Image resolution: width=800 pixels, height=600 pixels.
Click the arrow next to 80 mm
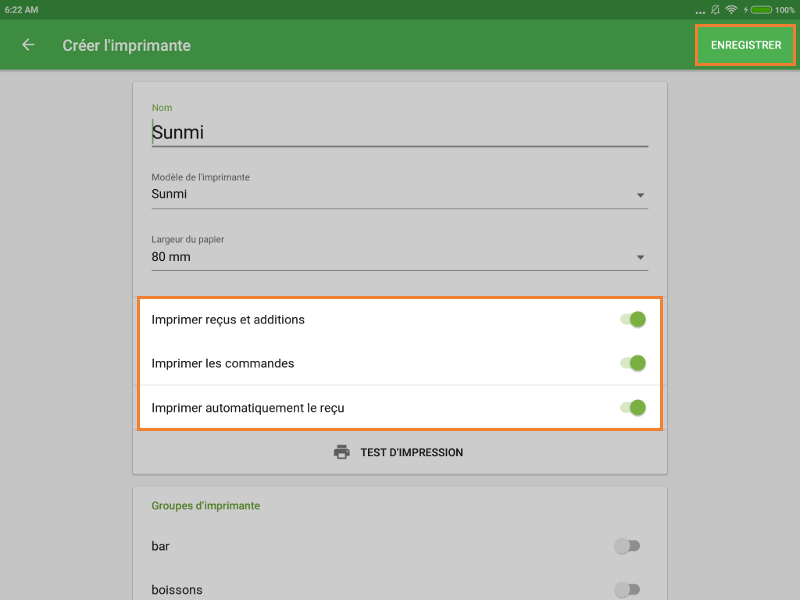(640, 258)
